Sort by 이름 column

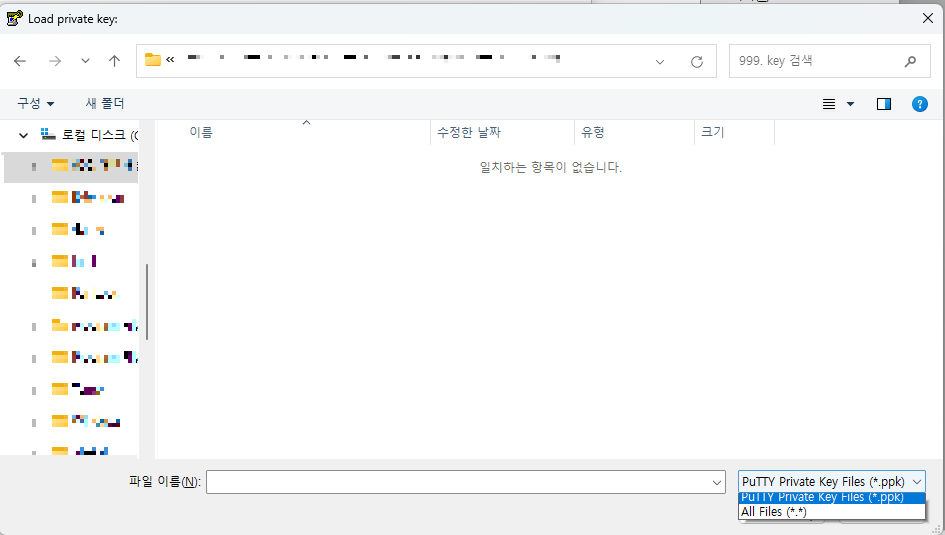[x=201, y=133]
